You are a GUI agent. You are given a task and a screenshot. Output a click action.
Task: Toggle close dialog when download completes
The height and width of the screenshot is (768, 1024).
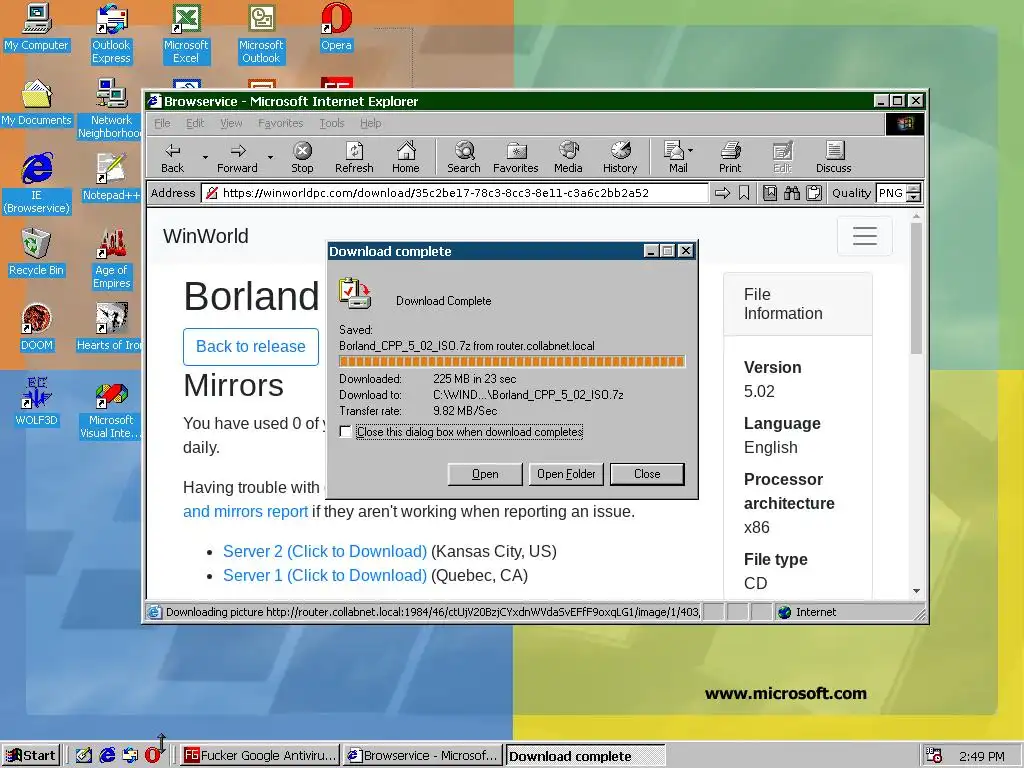pyautogui.click(x=345, y=432)
